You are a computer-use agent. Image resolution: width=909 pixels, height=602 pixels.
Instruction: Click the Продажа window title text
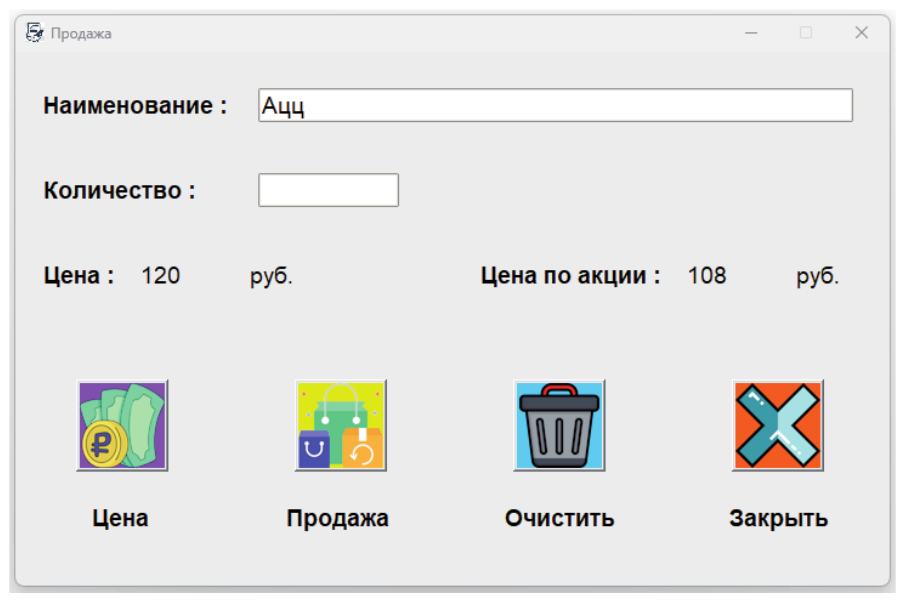[x=81, y=34]
